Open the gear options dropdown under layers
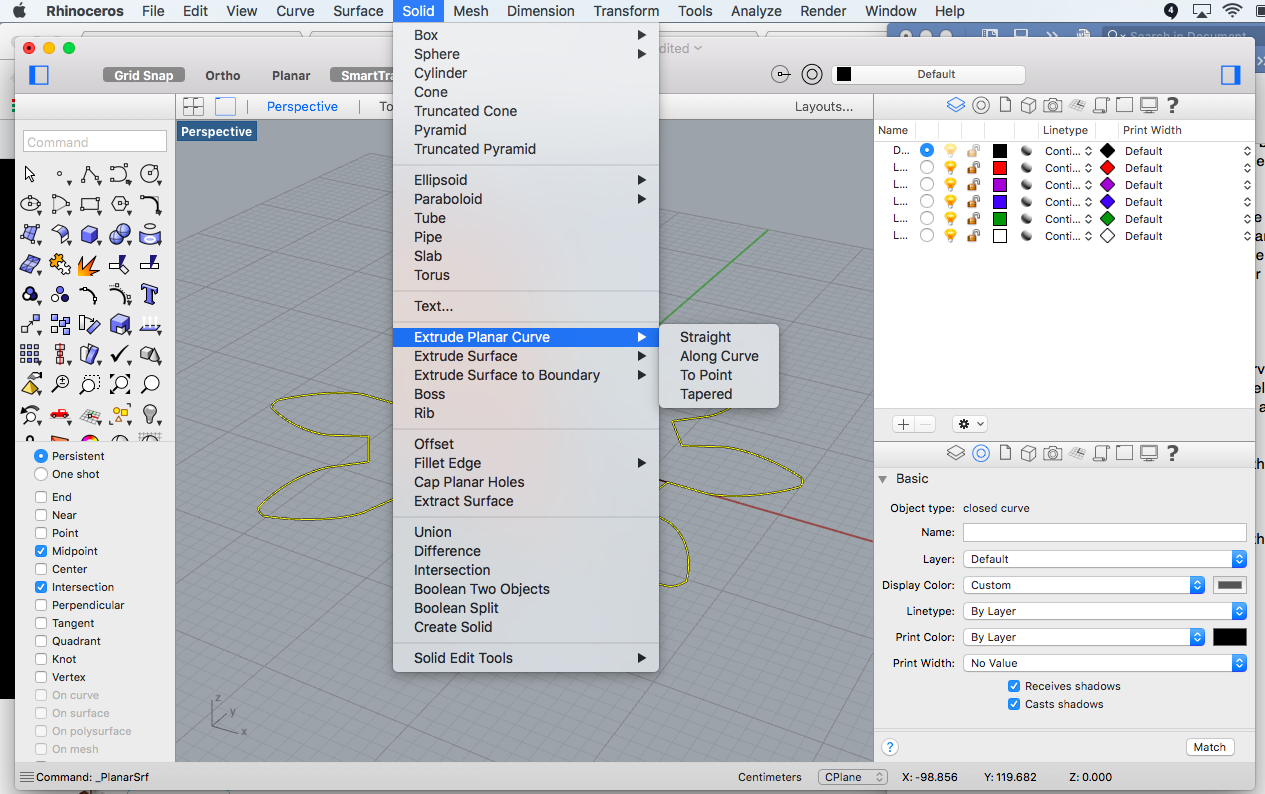 tap(970, 424)
